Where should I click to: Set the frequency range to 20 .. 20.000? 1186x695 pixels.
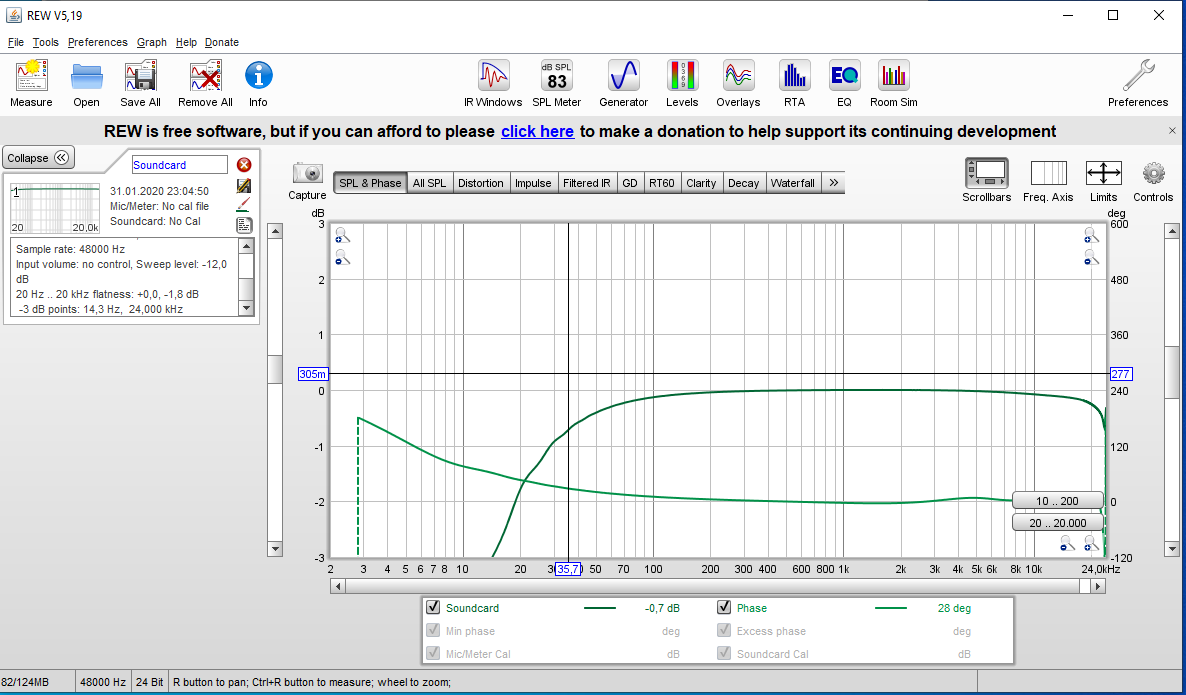point(1057,523)
